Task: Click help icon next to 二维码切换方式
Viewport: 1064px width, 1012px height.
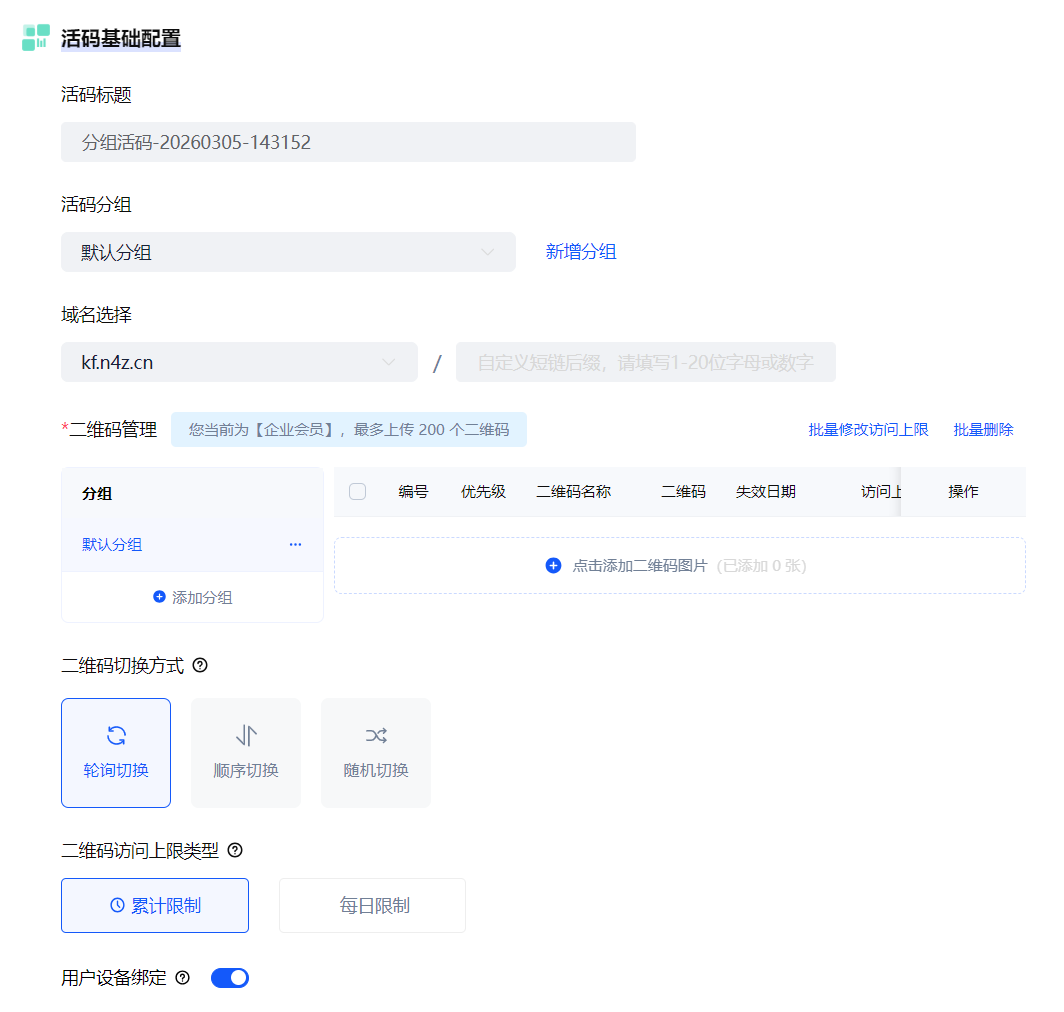Action: 200,665
